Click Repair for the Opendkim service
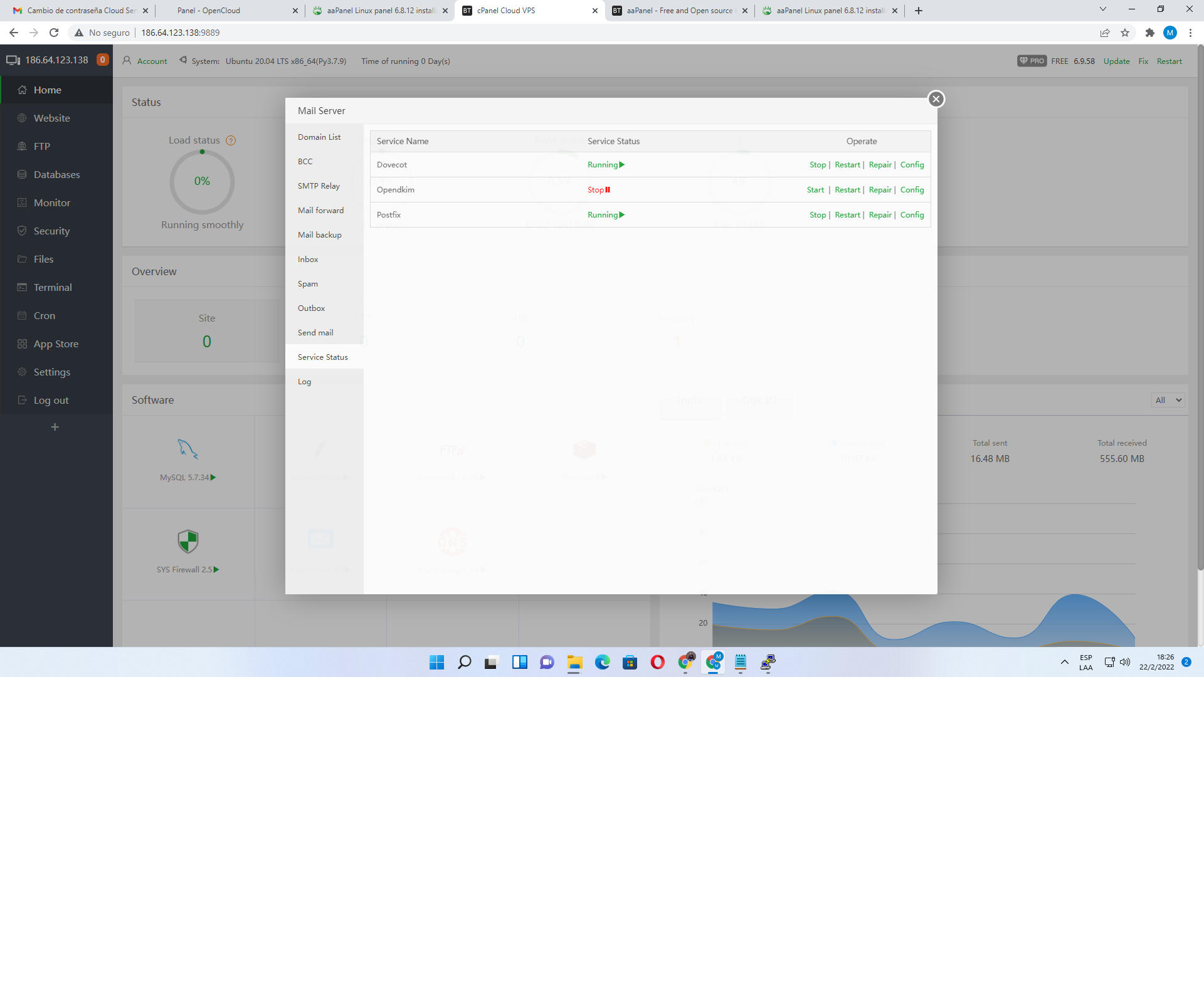Image resolution: width=1204 pixels, height=1003 pixels. (x=880, y=190)
